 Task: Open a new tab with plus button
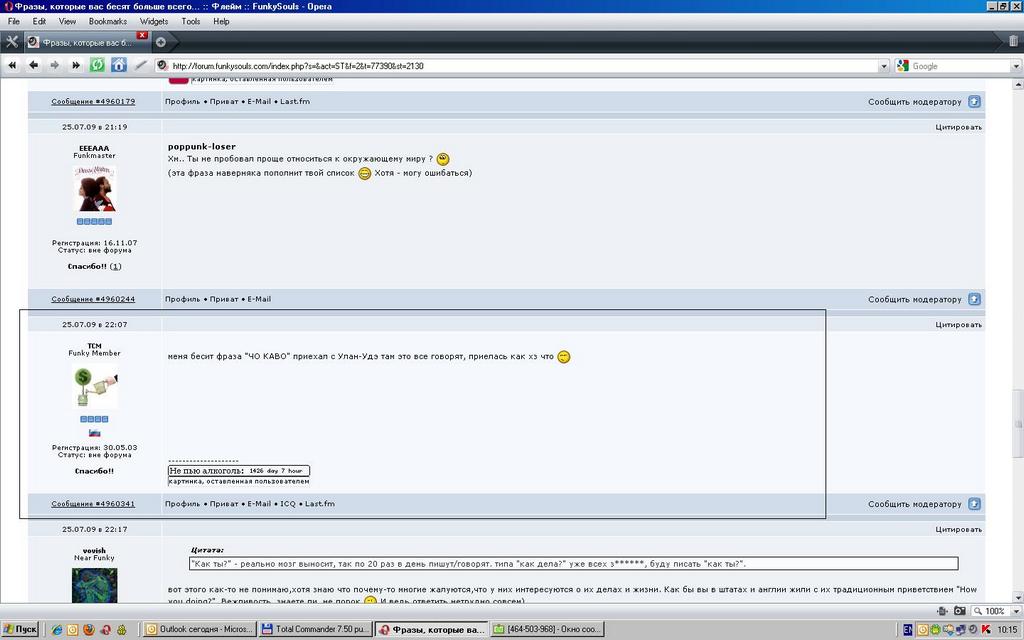161,42
